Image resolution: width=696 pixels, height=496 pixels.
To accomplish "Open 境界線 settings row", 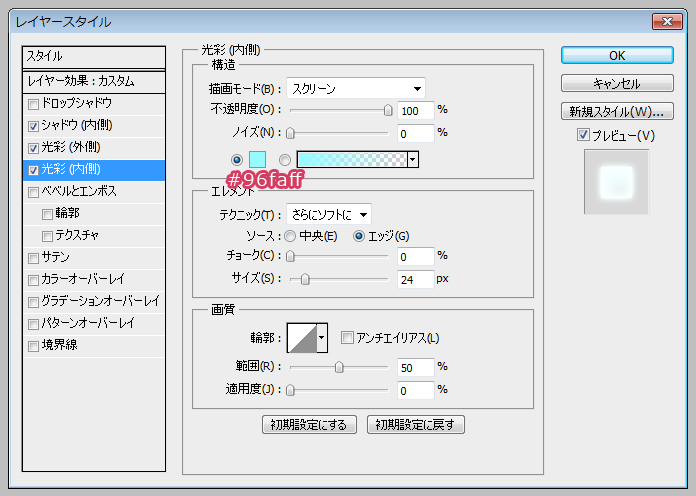I will tap(94, 346).
